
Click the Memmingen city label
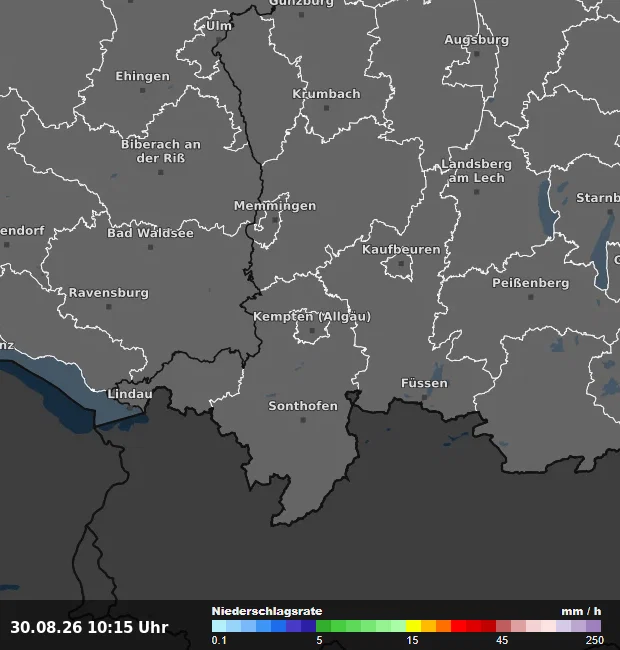[275, 206]
